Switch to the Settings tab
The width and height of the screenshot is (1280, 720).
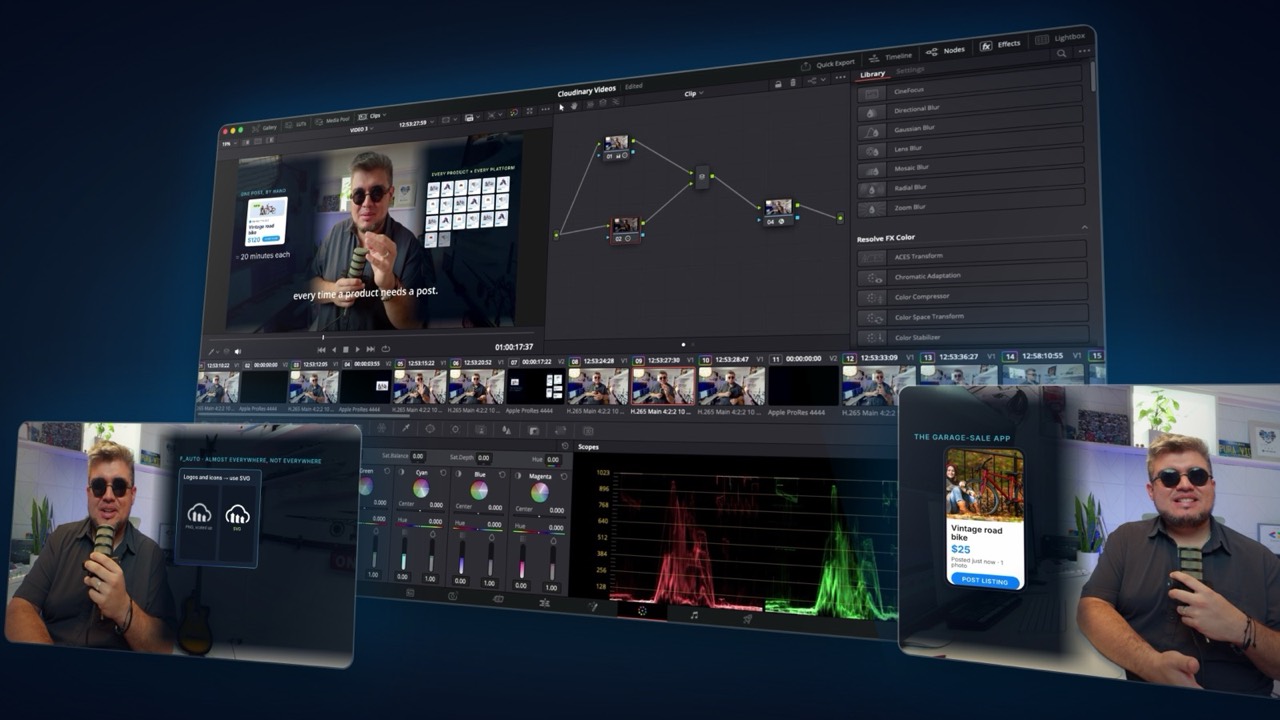point(909,70)
